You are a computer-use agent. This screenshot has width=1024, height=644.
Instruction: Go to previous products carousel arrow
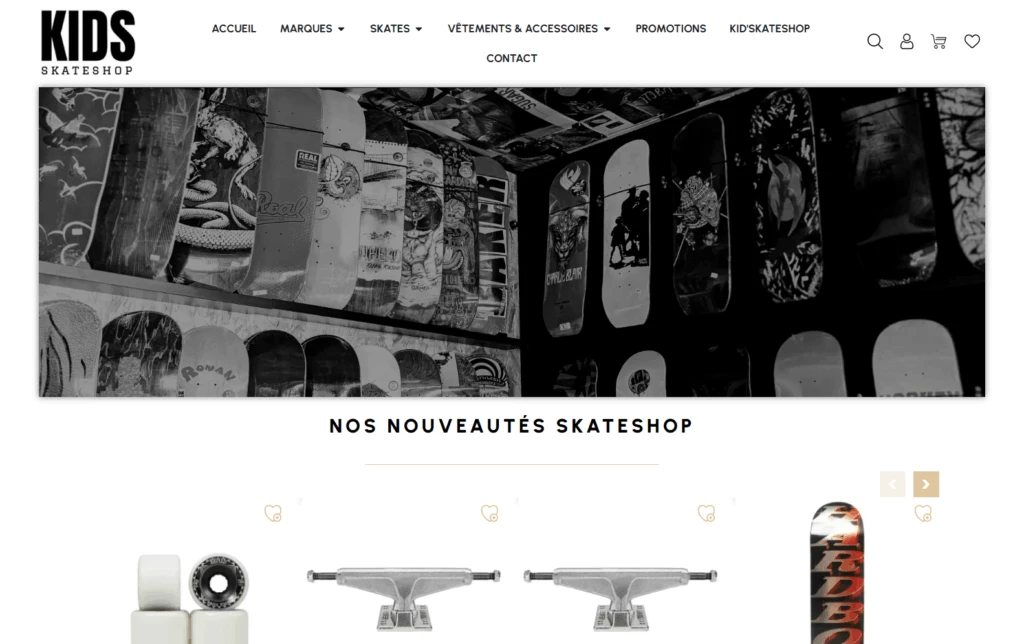tap(893, 484)
